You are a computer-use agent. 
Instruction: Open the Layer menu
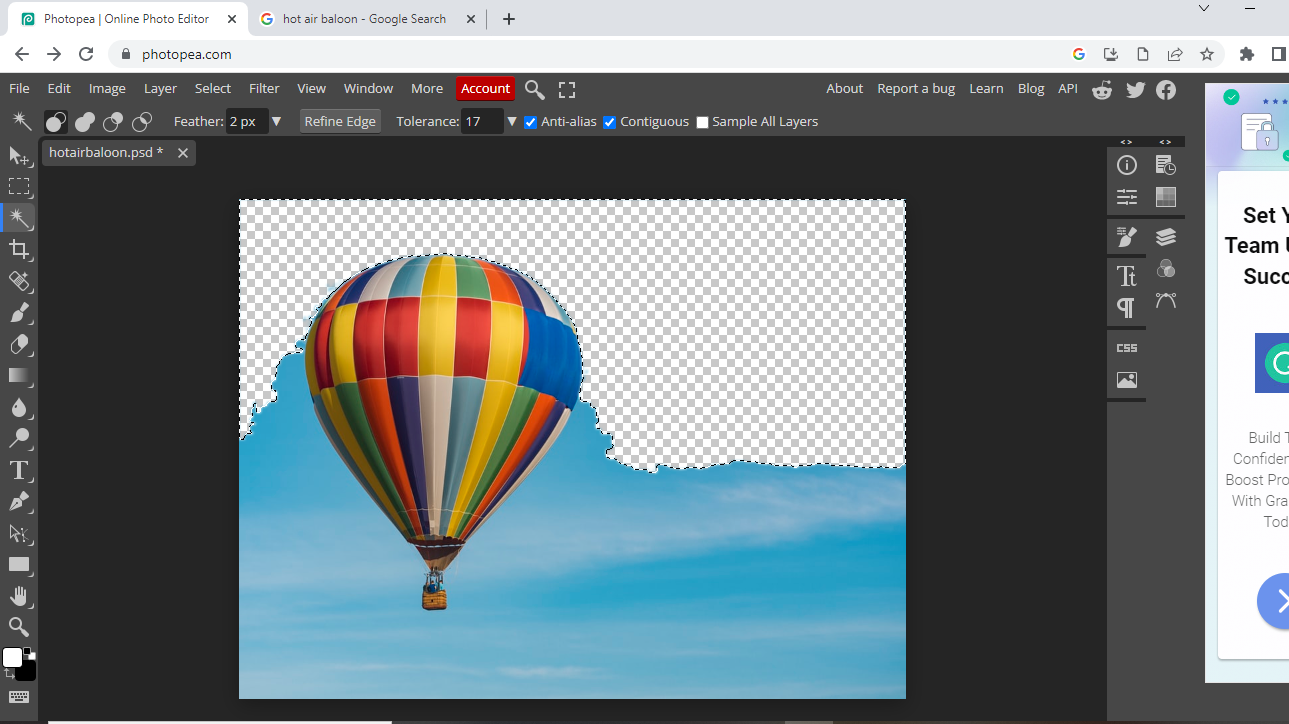[x=160, y=88]
